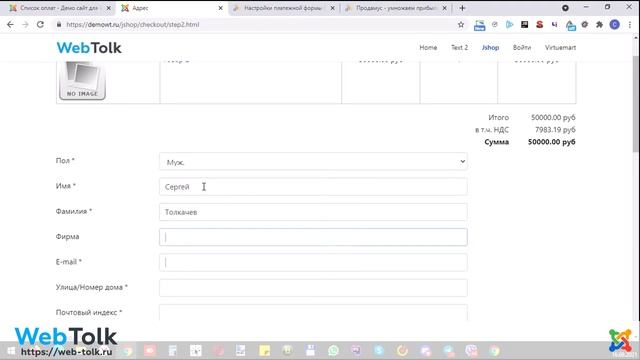Click the 'Сумма' total 50000.00 руб

pos(551,142)
